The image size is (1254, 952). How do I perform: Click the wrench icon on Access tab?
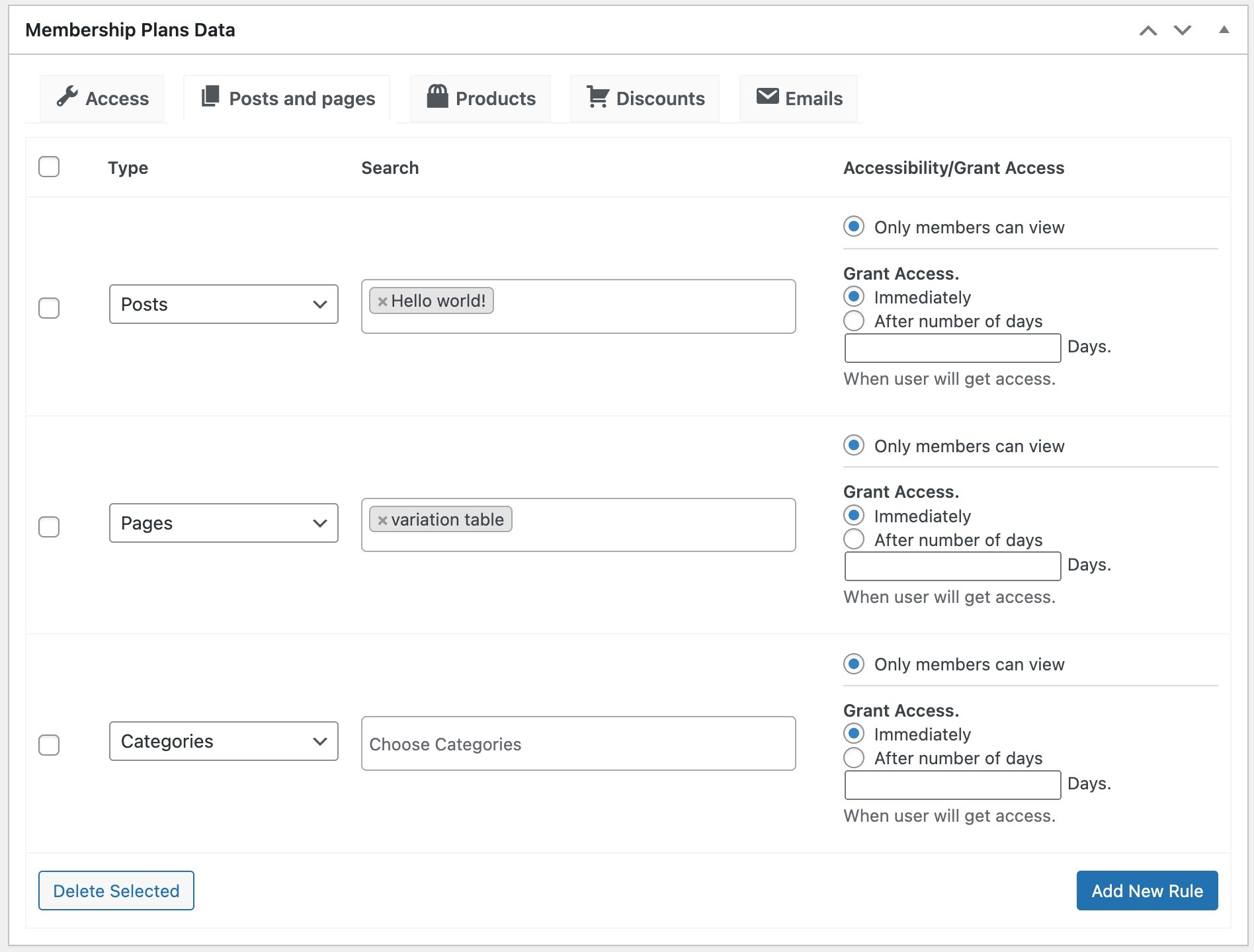(67, 97)
